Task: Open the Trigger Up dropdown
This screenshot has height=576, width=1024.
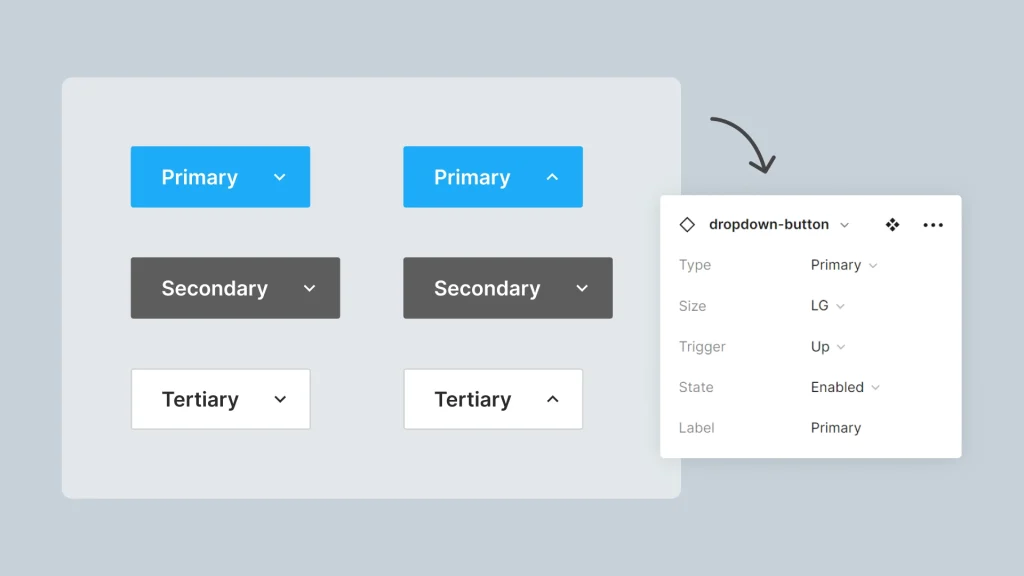Action: click(828, 347)
